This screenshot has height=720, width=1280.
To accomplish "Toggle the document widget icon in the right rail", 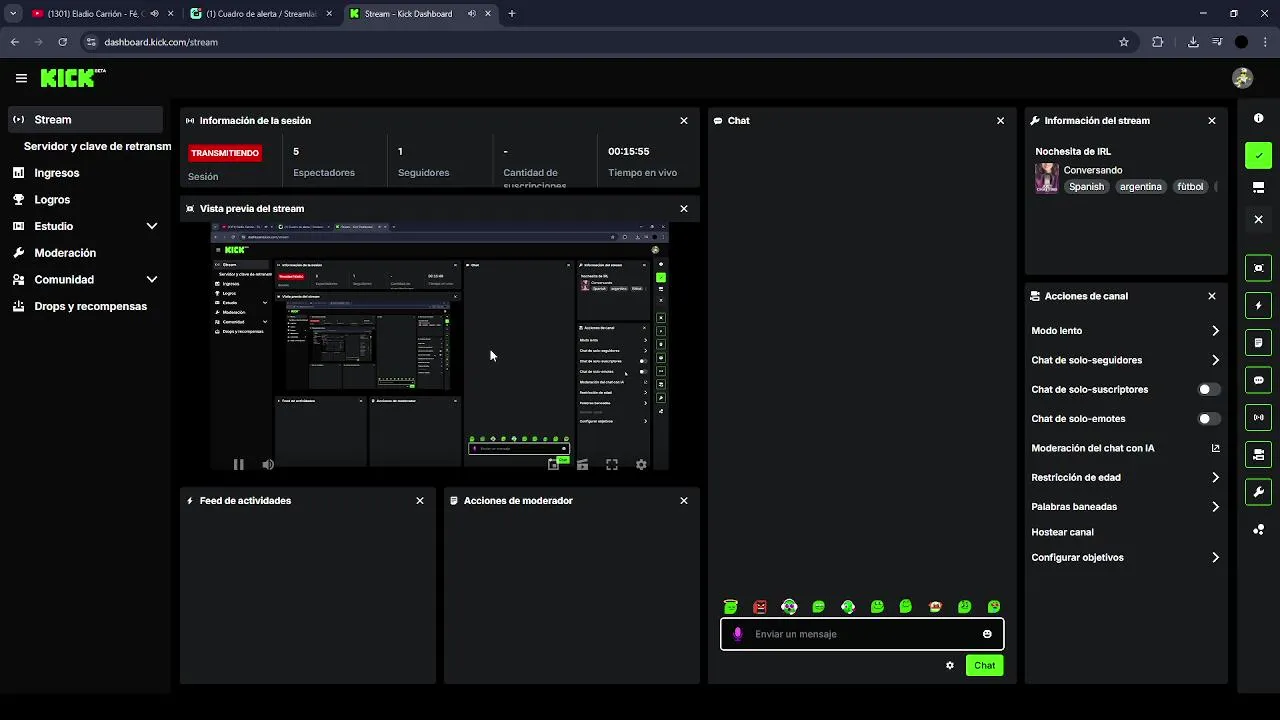I will [x=1258, y=343].
